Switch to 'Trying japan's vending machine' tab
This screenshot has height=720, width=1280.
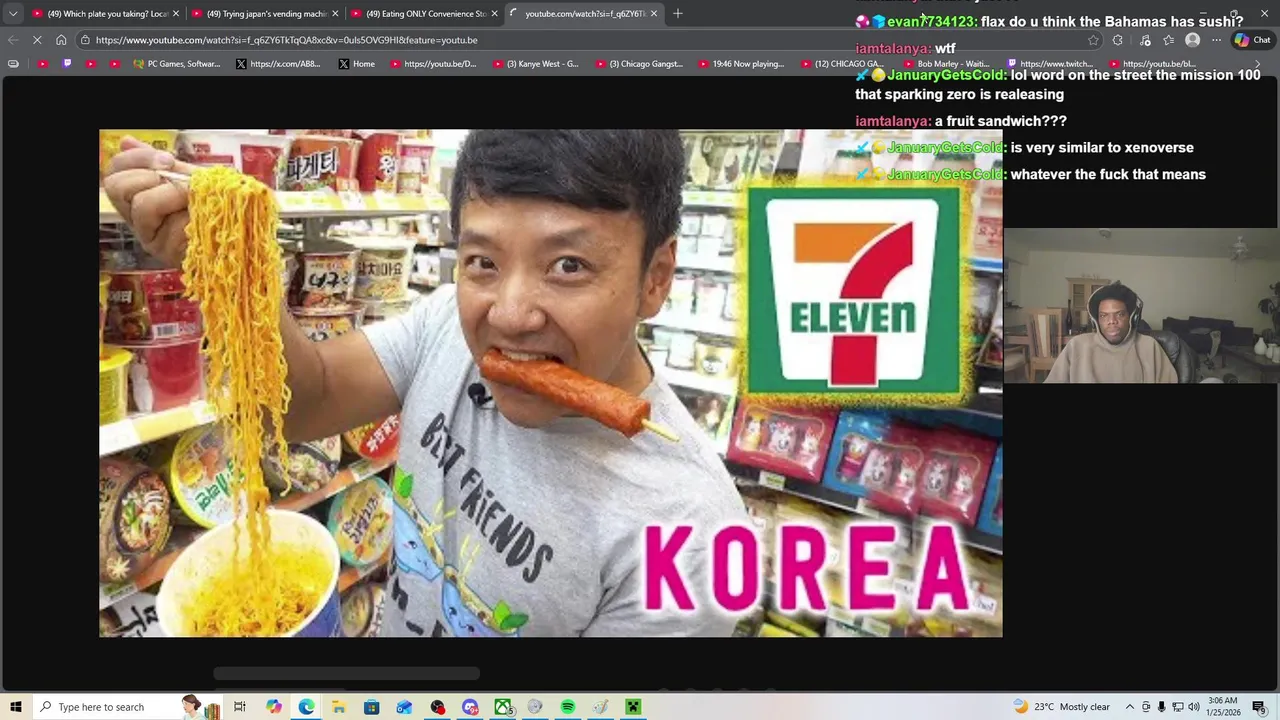point(264,13)
